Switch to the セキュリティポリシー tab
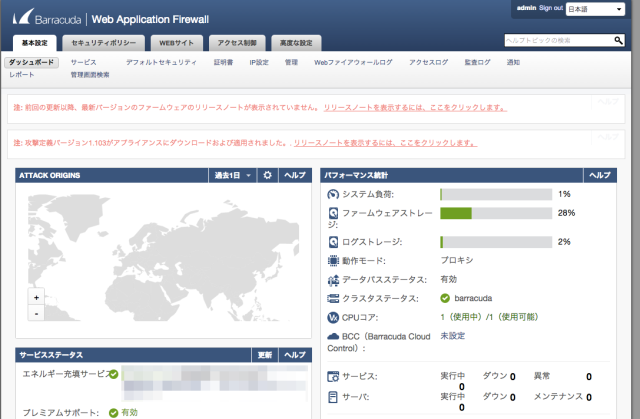Screen dimensions: 640x419 (104, 43)
